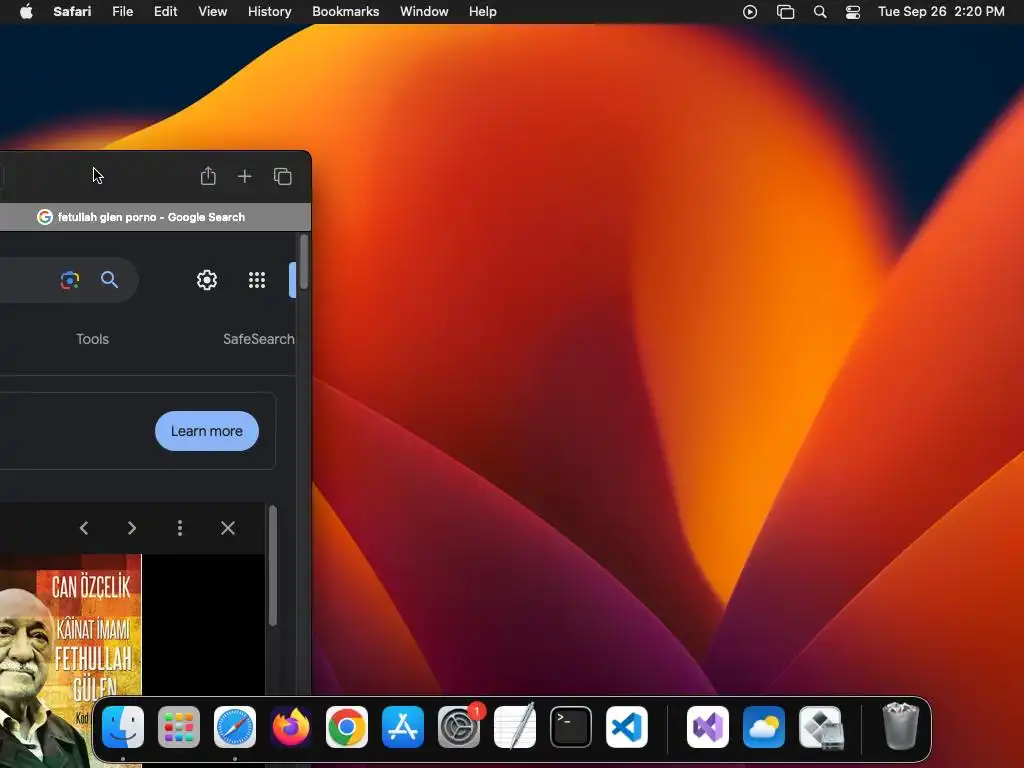
Task: Open a new tab in Safari
Action: 244,176
